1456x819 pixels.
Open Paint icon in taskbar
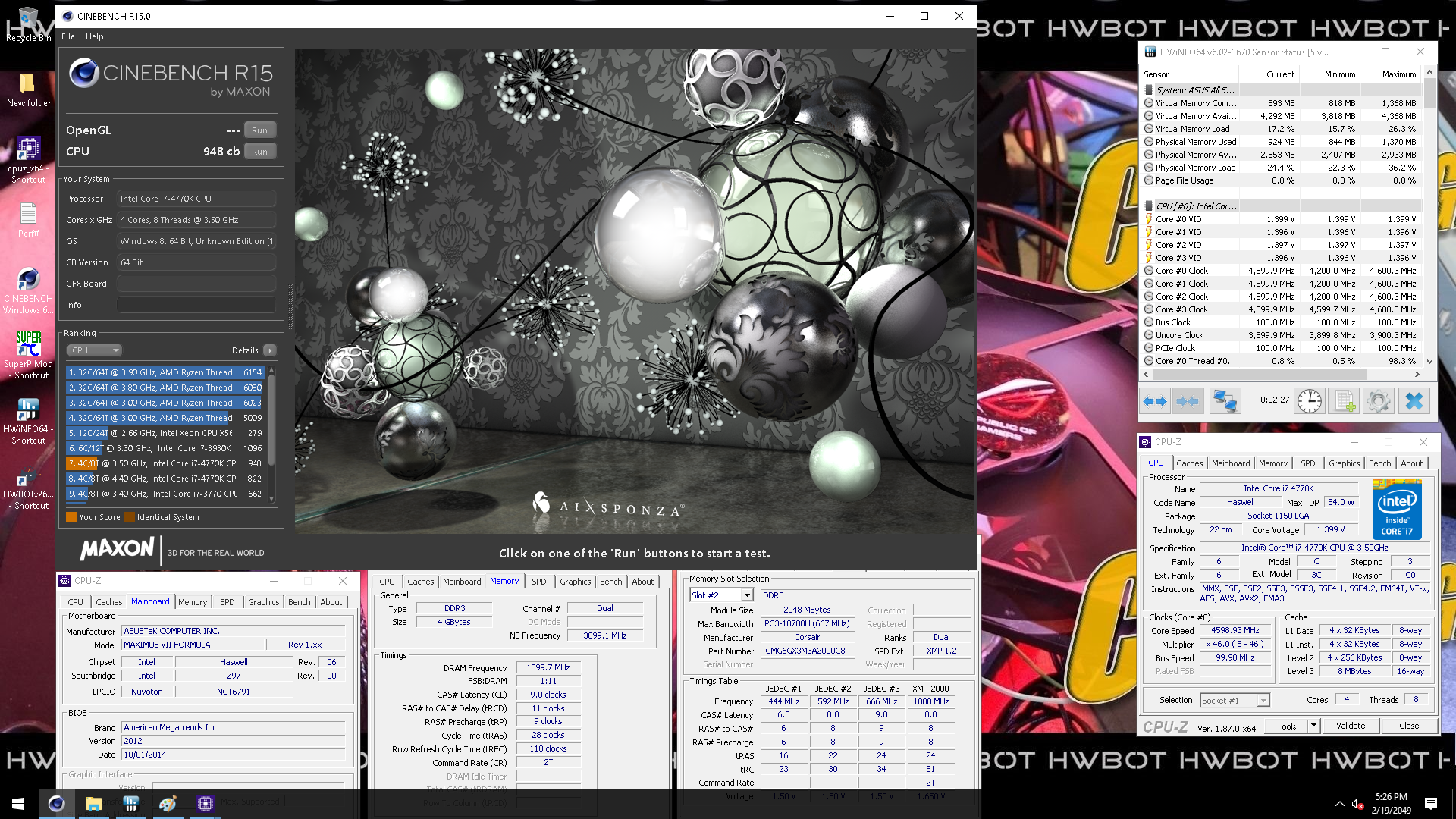coord(168,803)
